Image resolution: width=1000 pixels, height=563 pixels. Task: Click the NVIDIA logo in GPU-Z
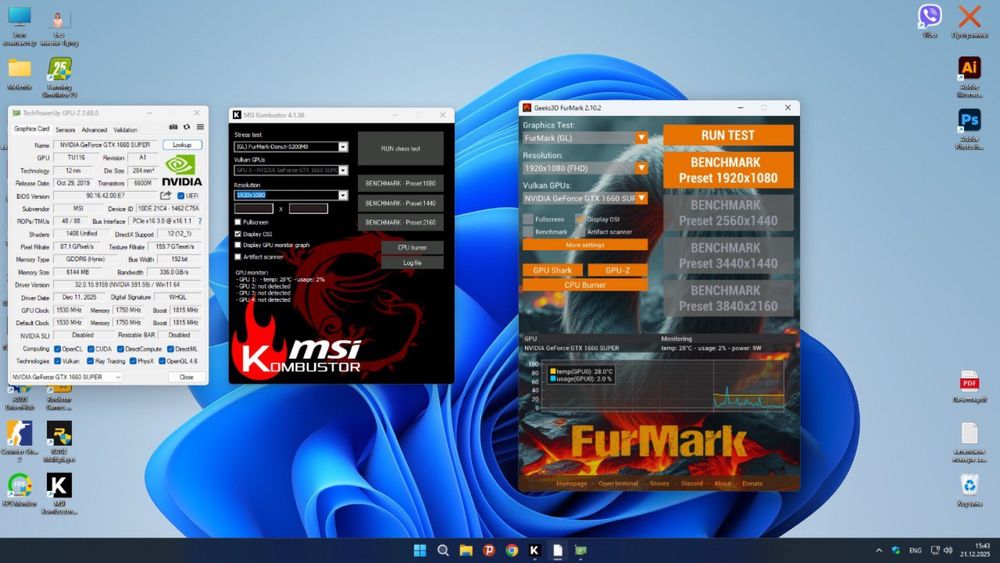point(182,171)
